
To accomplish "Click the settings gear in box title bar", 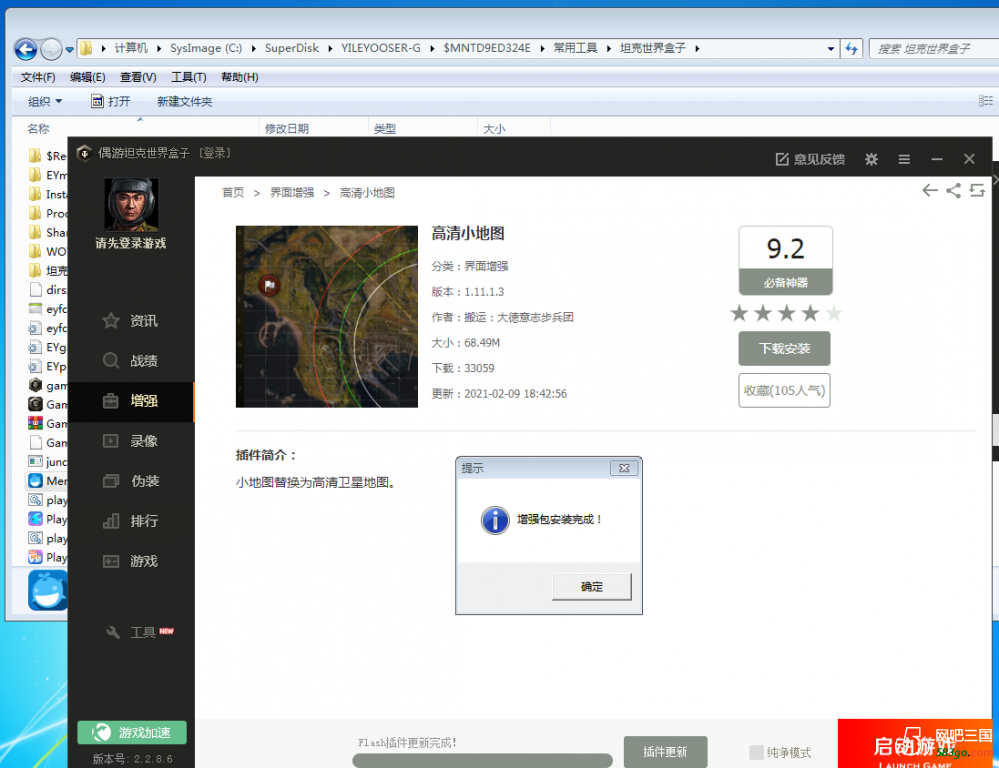I will [871, 159].
